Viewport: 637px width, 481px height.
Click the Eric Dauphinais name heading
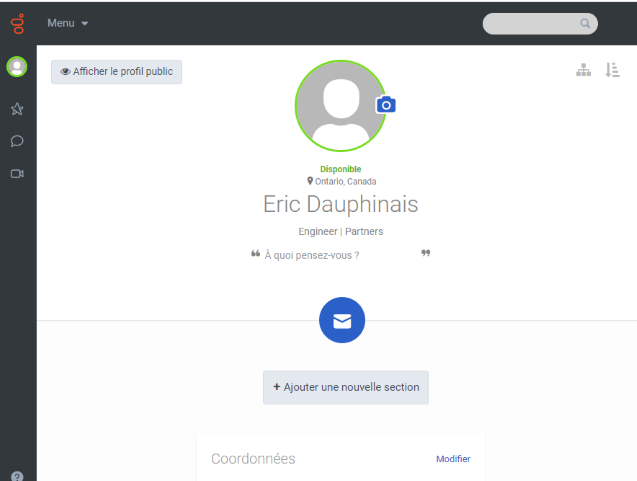(x=340, y=204)
